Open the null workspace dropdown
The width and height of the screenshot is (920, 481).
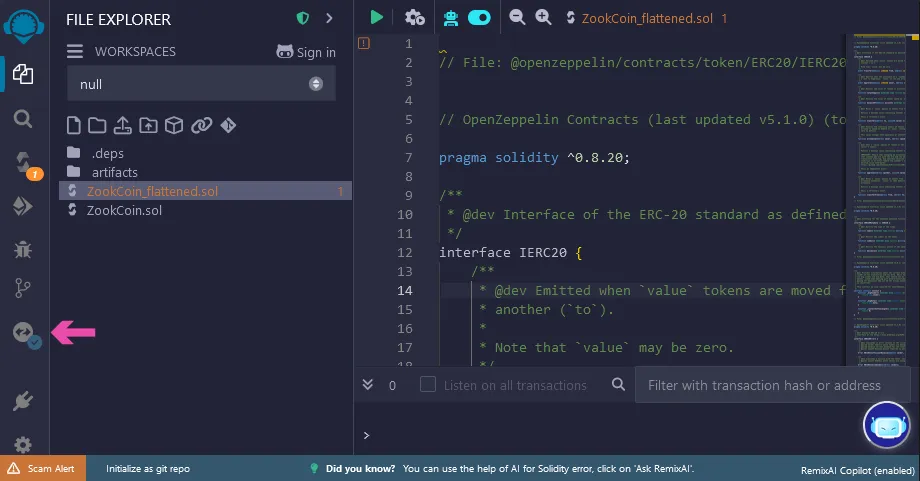[x=201, y=84]
